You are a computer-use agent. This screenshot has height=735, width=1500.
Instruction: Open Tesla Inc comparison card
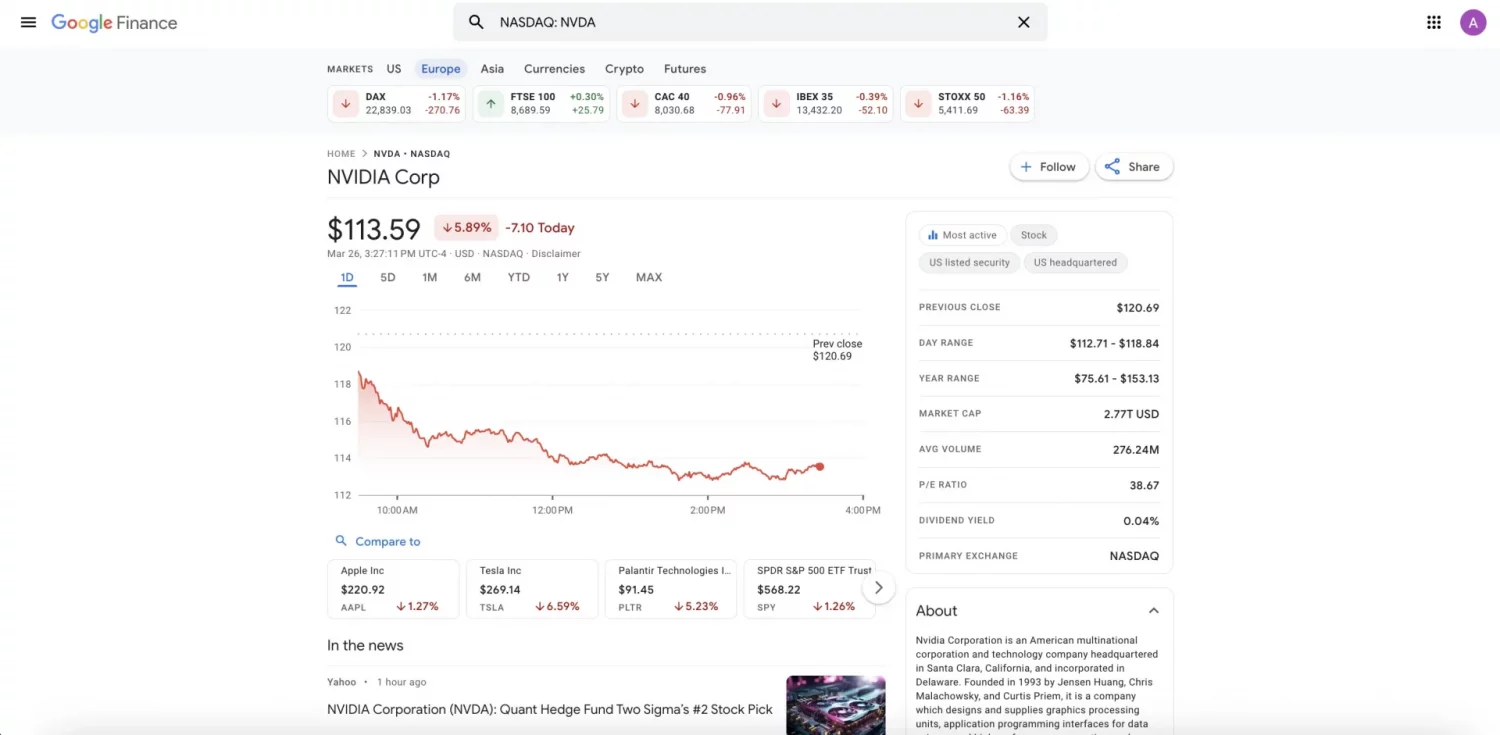click(532, 589)
